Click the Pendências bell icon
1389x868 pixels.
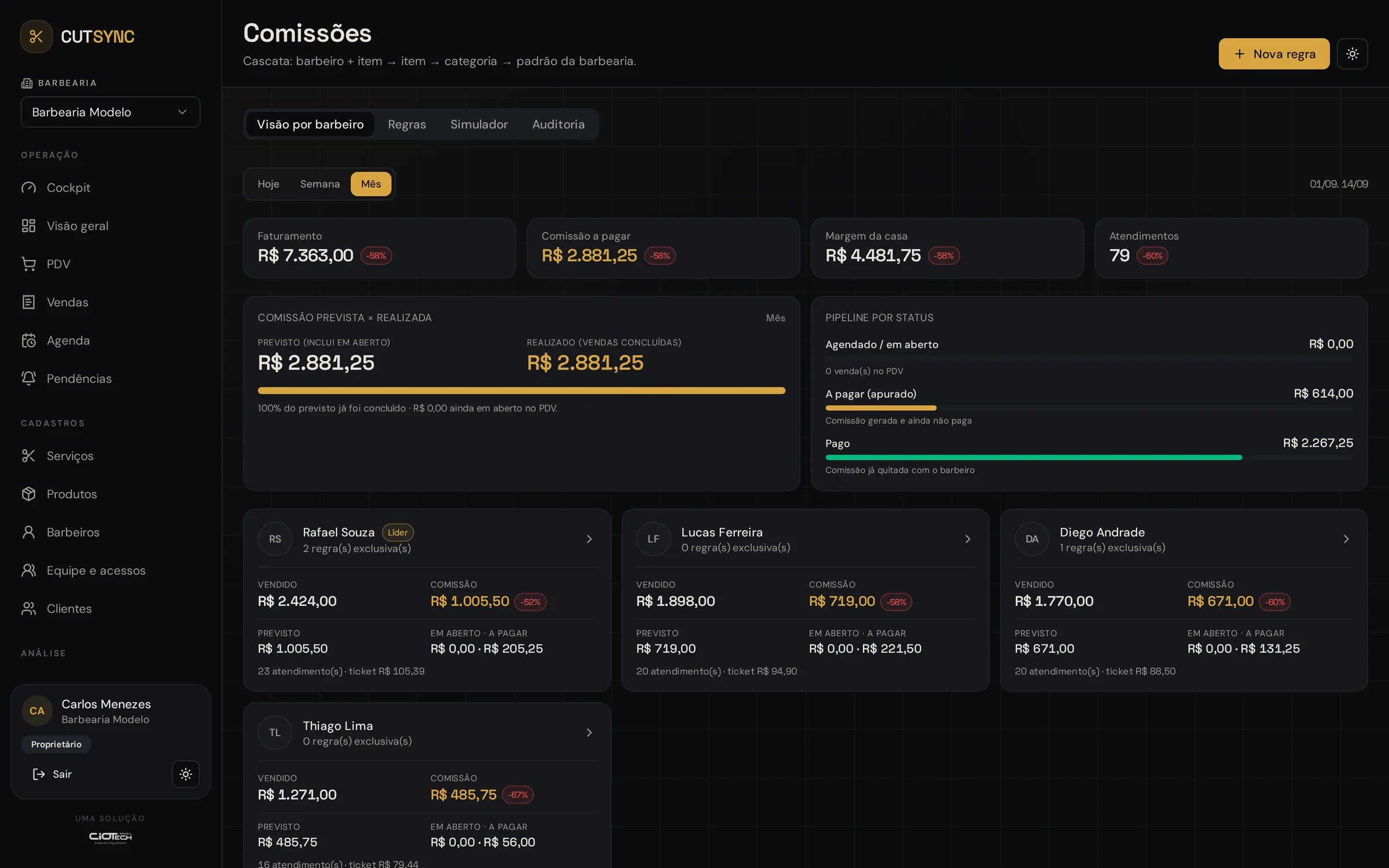point(28,378)
